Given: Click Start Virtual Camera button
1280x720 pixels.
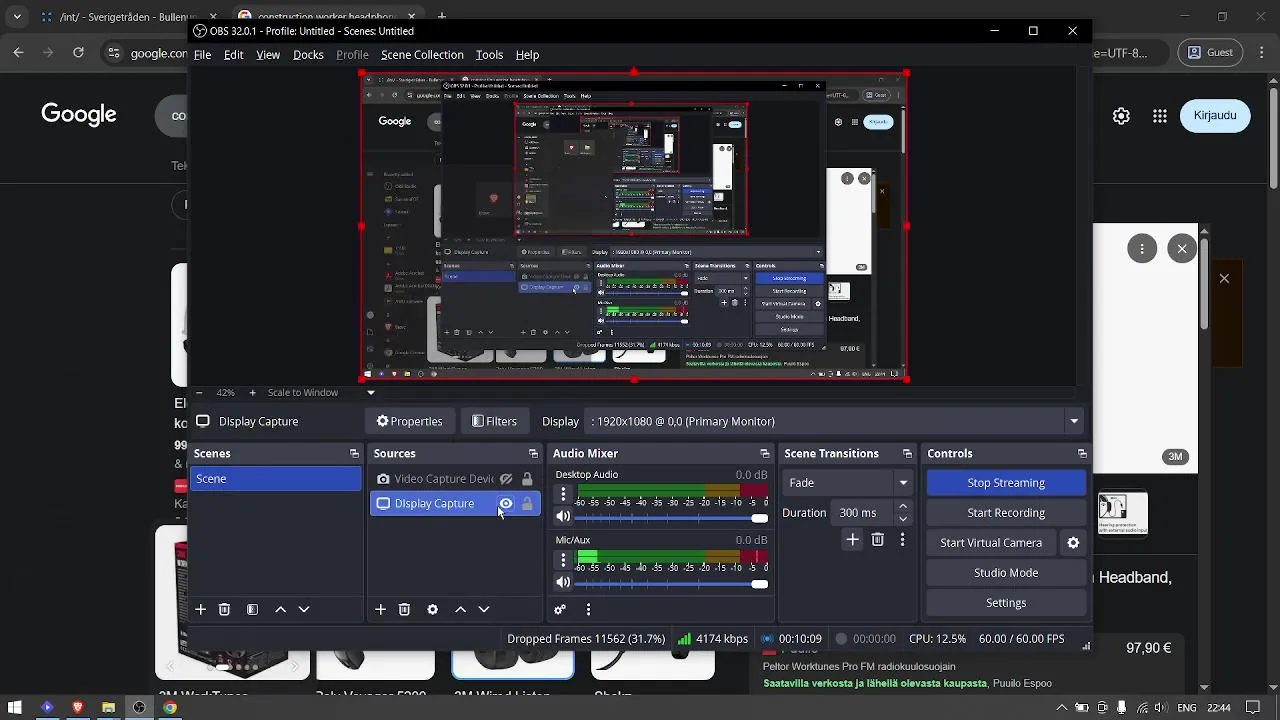Looking at the screenshot, I should (x=991, y=543).
